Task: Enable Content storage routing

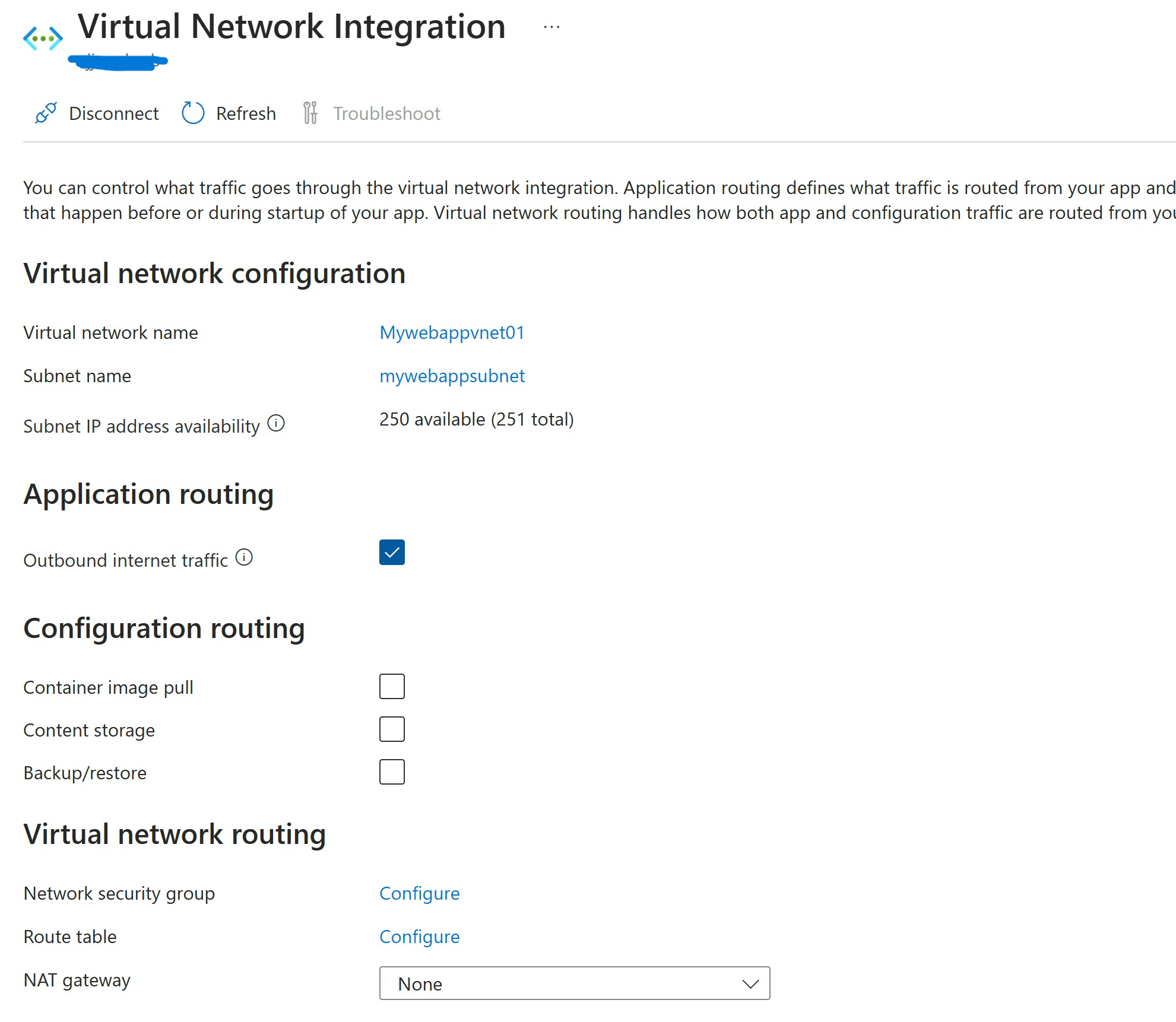Action: coord(391,729)
